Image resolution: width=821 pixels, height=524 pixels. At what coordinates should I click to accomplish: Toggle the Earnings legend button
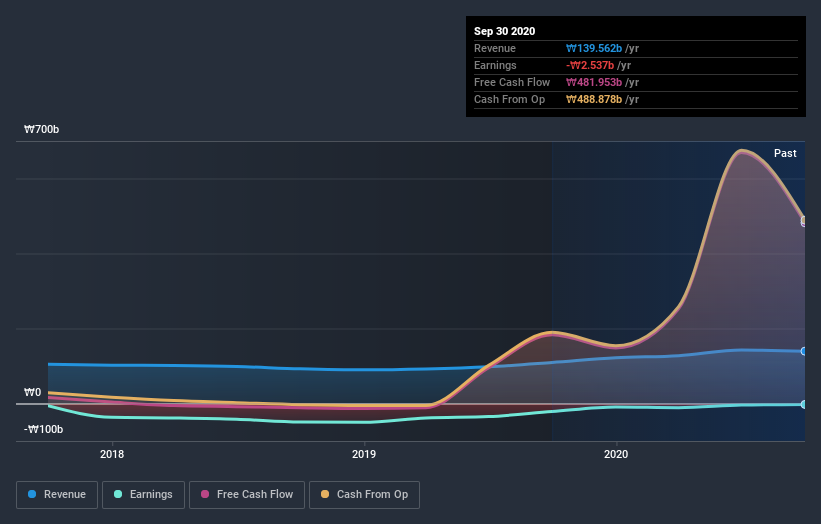(143, 495)
